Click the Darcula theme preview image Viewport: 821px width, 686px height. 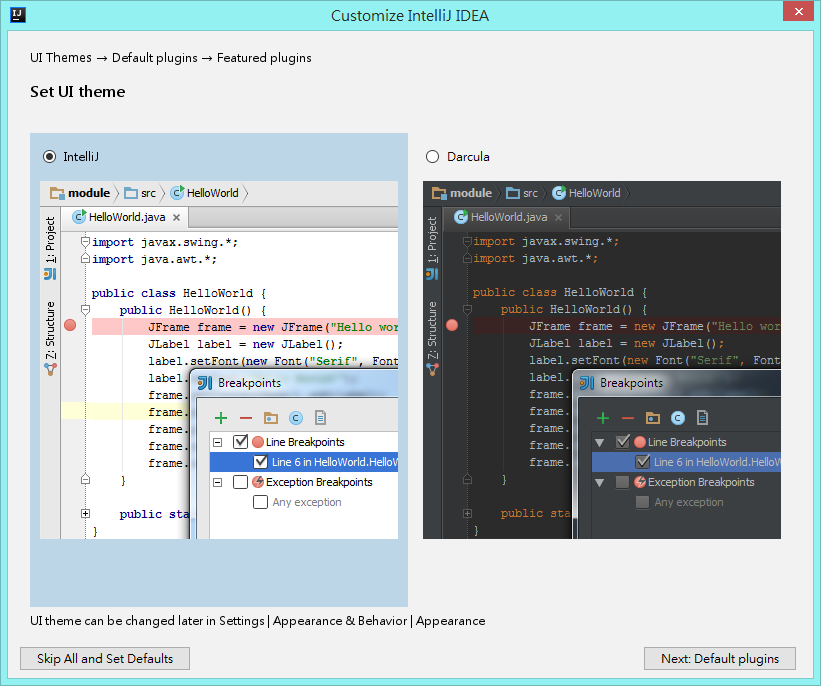(602, 360)
